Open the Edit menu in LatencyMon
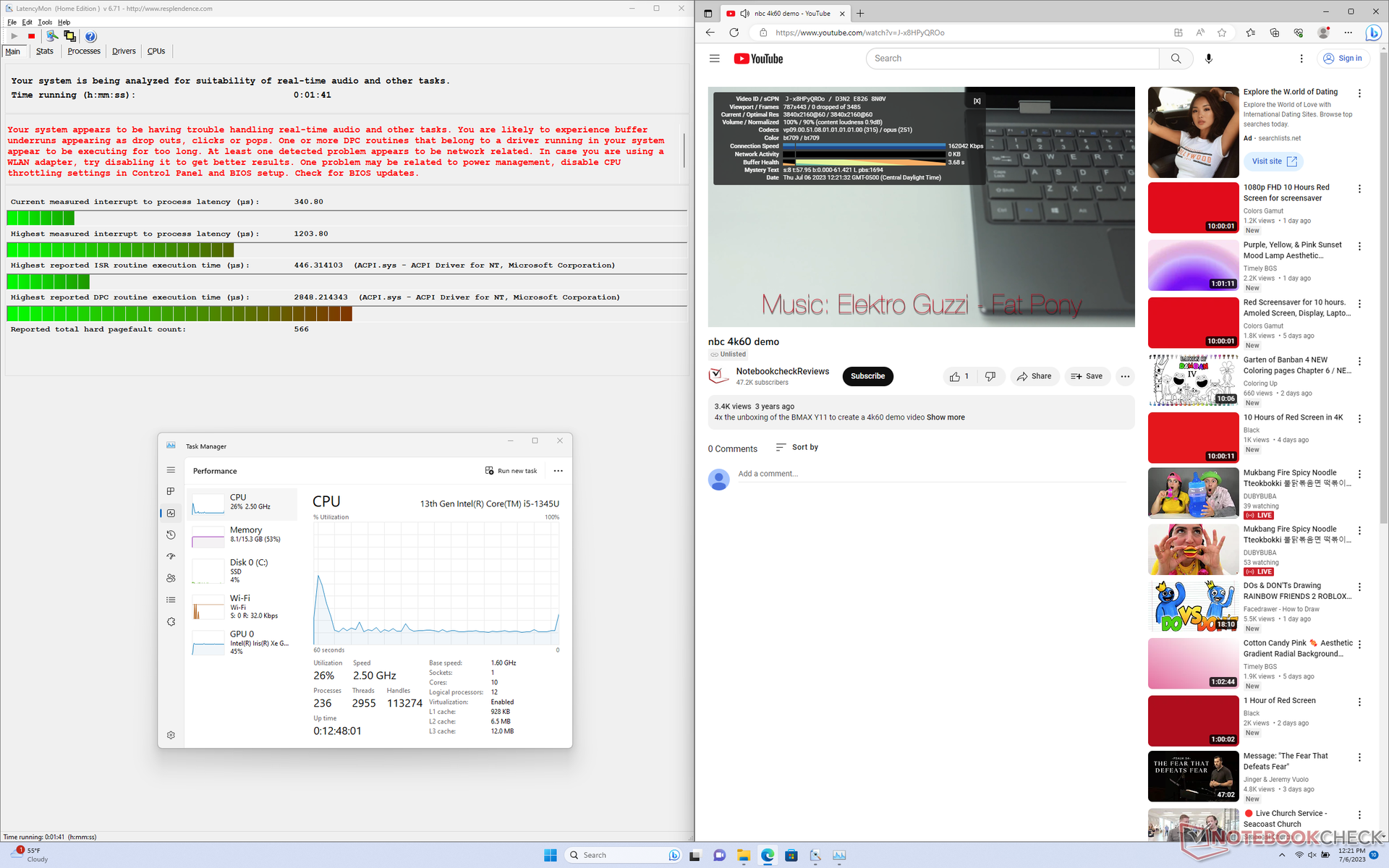Screen dimensions: 1389x868 coord(27,22)
